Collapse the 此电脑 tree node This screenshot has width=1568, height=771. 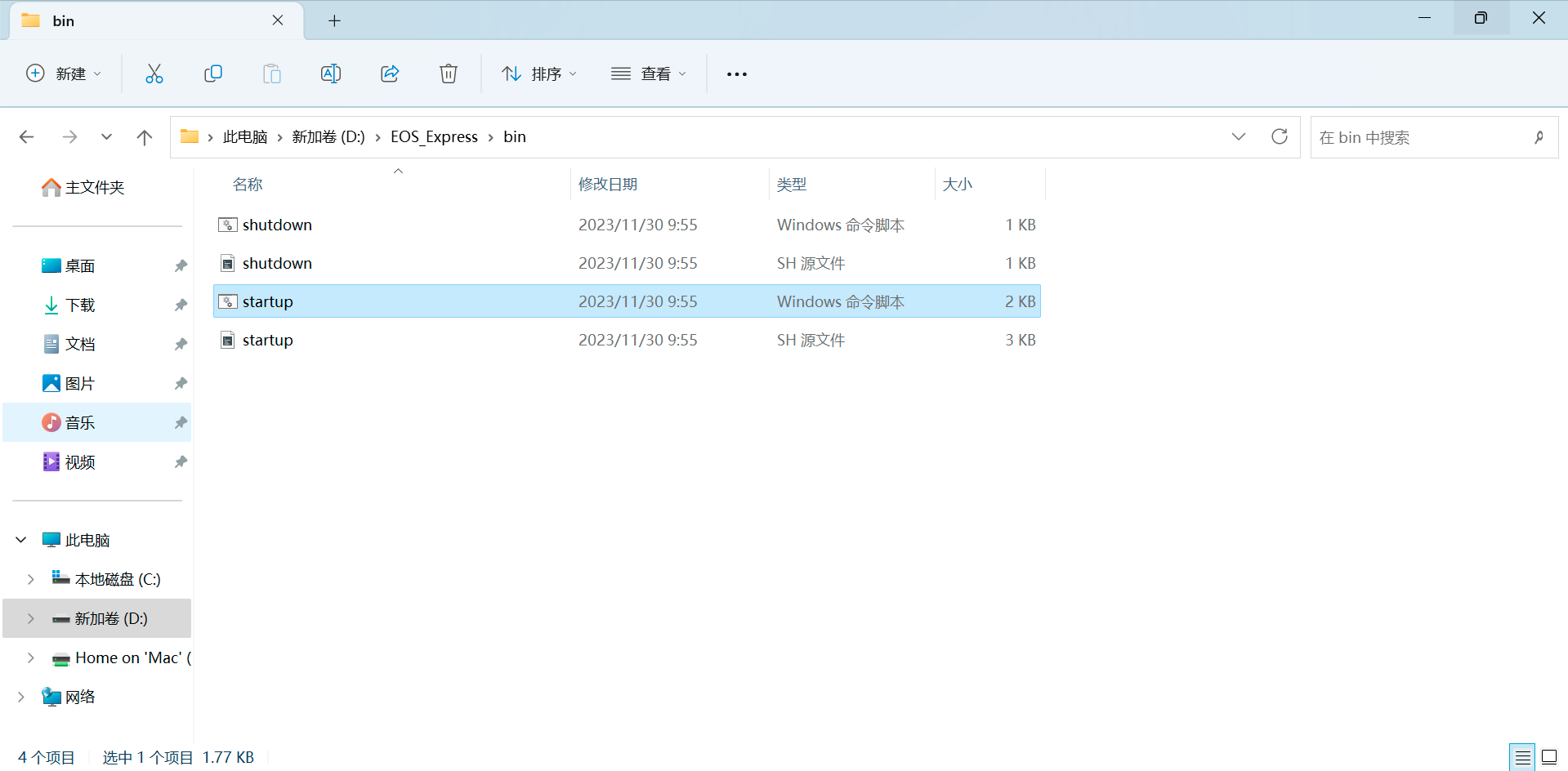(x=20, y=539)
